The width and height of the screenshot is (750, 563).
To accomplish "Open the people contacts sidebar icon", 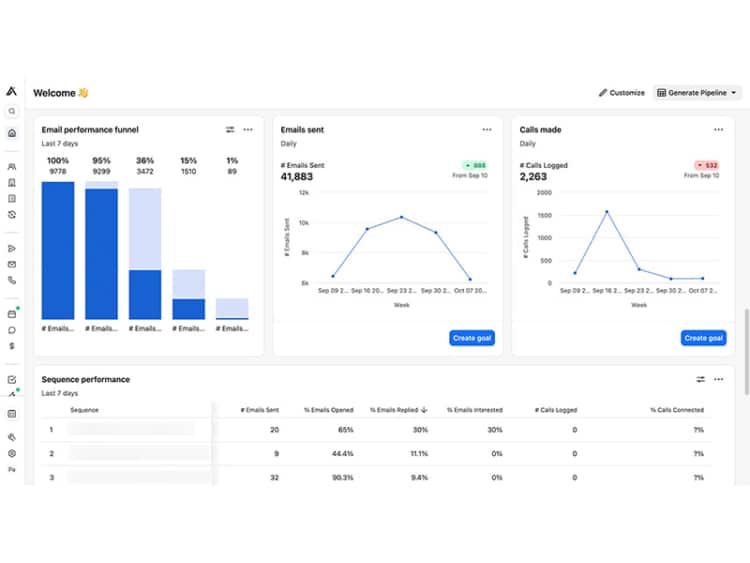I will (12, 167).
